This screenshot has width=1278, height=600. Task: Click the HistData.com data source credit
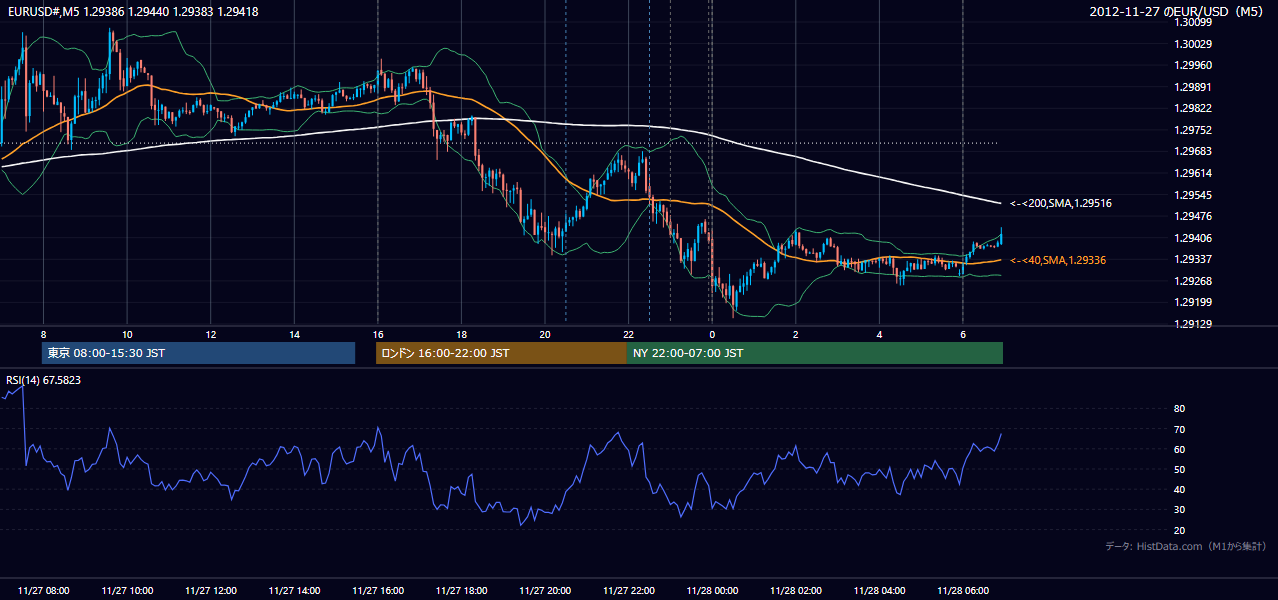pyautogui.click(x=1186, y=546)
